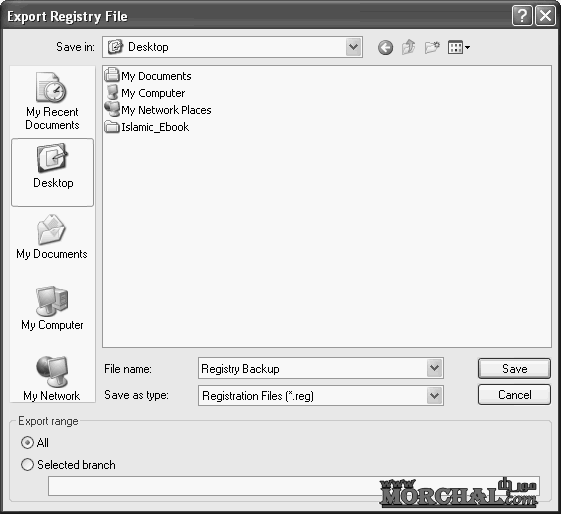Click the File name text field
Image resolution: width=561 pixels, height=514 pixels.
(x=313, y=368)
